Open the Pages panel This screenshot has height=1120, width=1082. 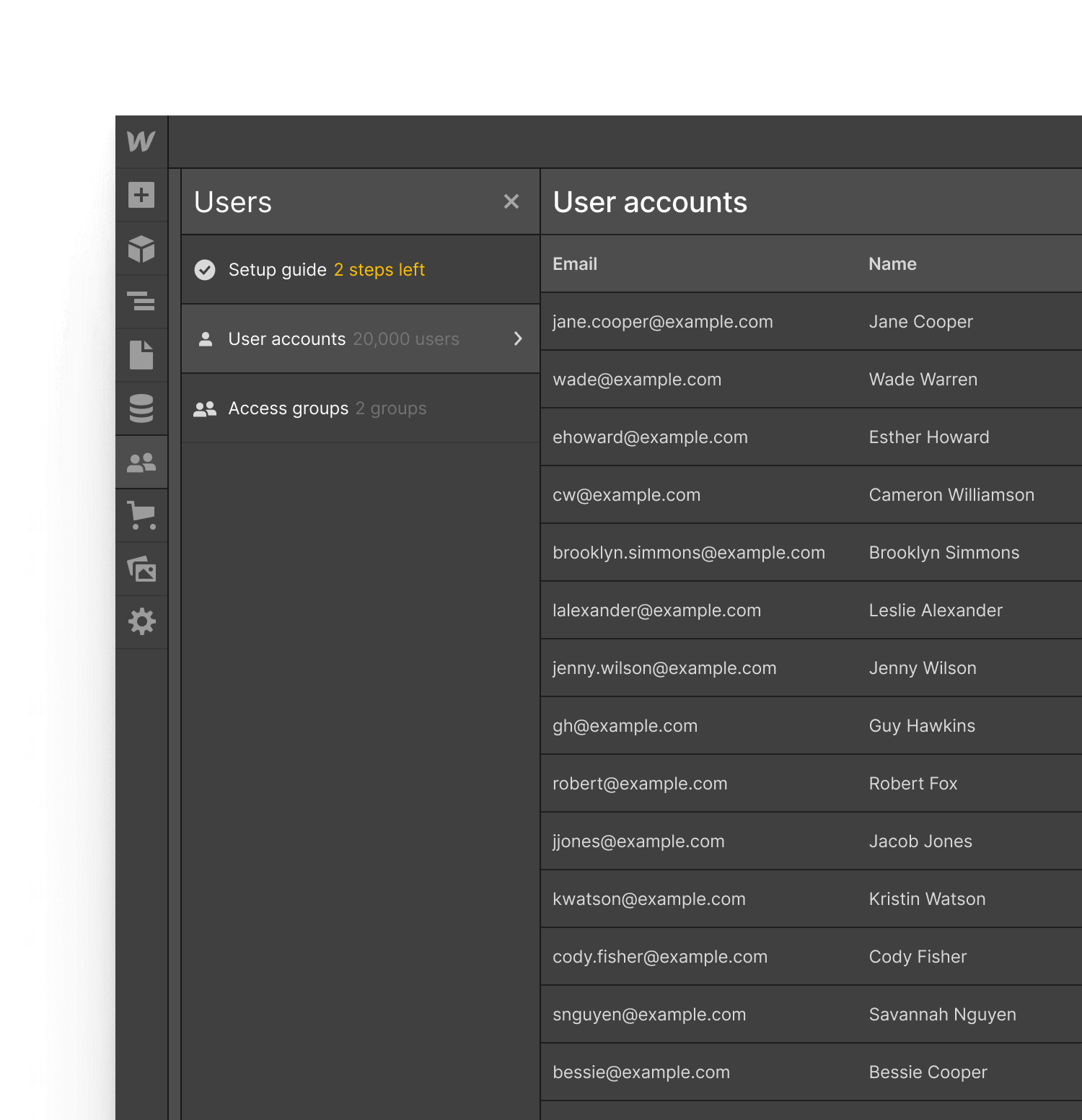(142, 355)
